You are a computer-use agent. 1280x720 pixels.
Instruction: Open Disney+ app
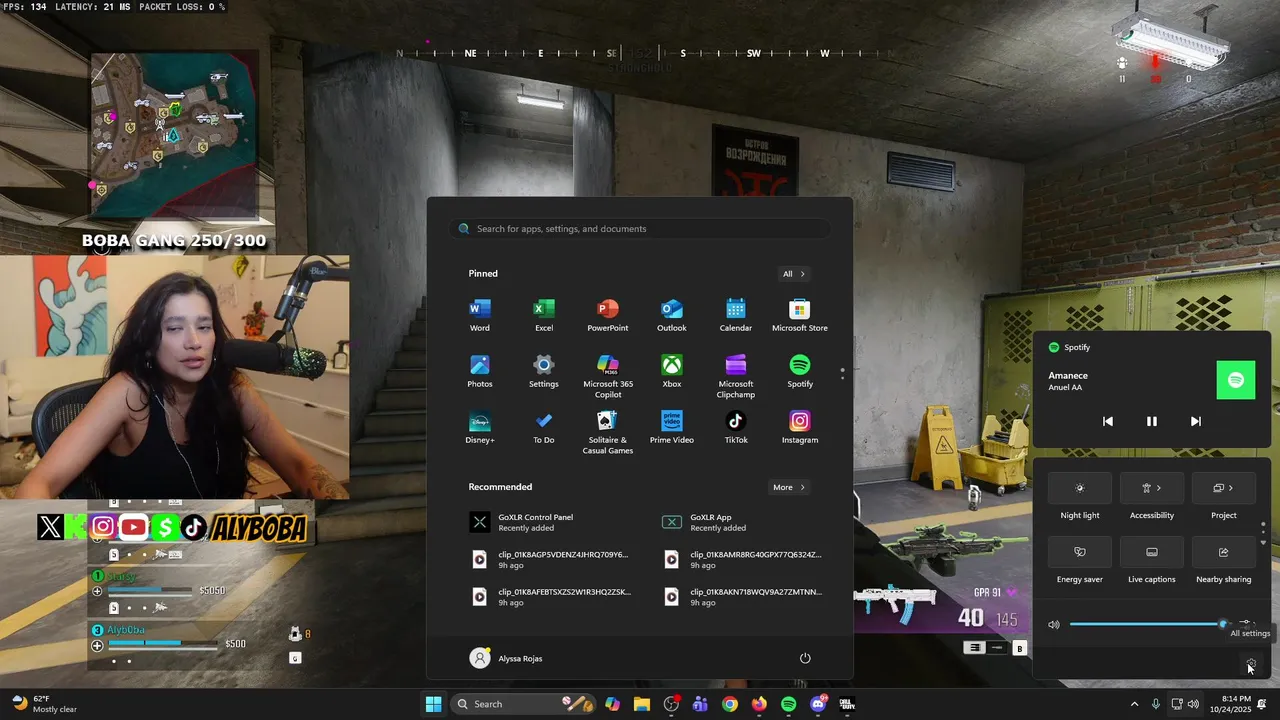(x=480, y=426)
